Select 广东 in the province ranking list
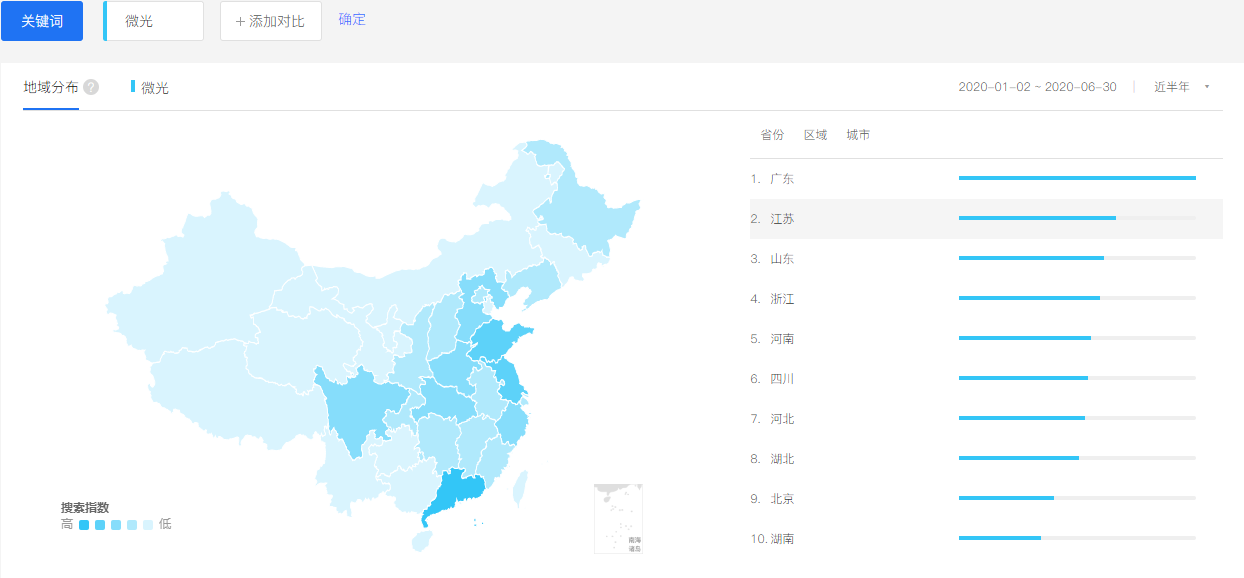Viewport: 1244px width, 578px height. coord(782,179)
